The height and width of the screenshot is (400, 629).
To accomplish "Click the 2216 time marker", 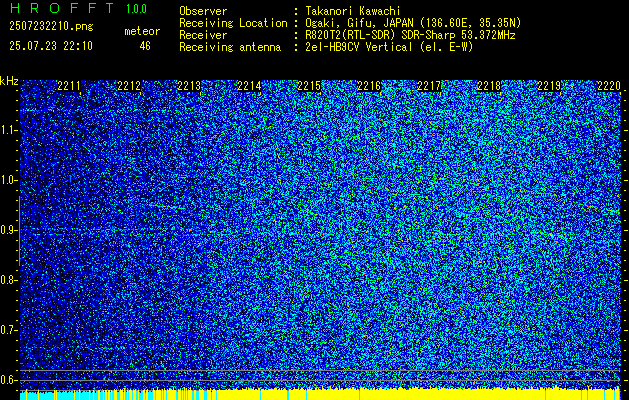I will coord(369,86).
